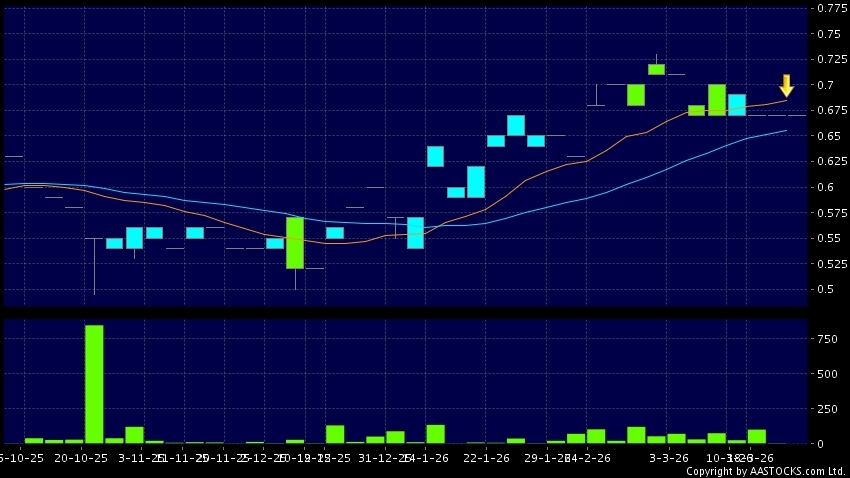Click the 31-12-25 date label

click(x=386, y=456)
